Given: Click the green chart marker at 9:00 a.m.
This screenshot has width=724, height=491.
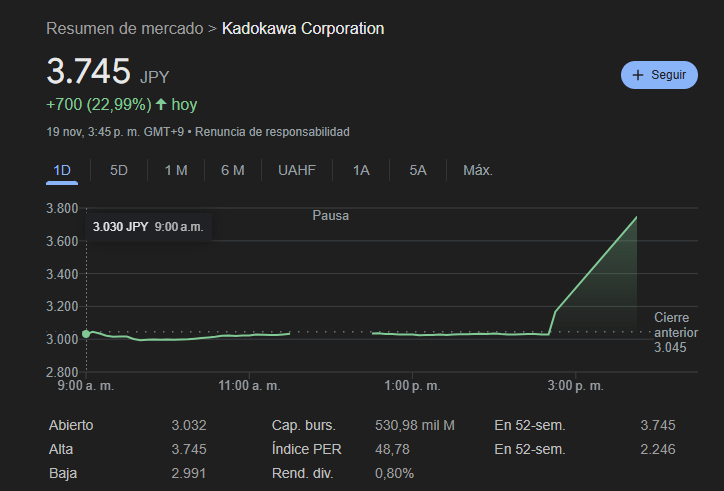Looking at the screenshot, I should (86, 333).
